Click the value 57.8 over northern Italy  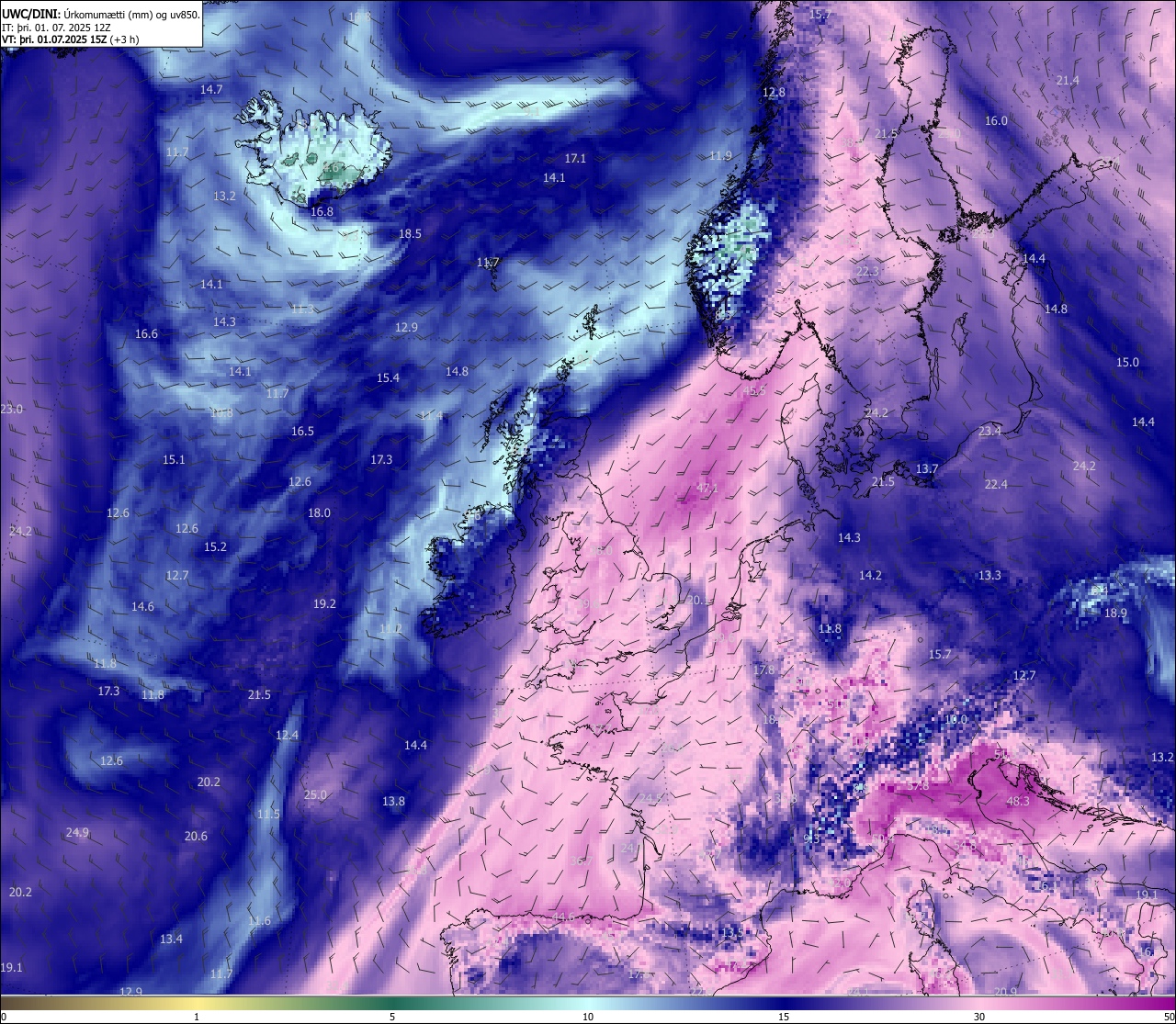pyautogui.click(x=917, y=786)
